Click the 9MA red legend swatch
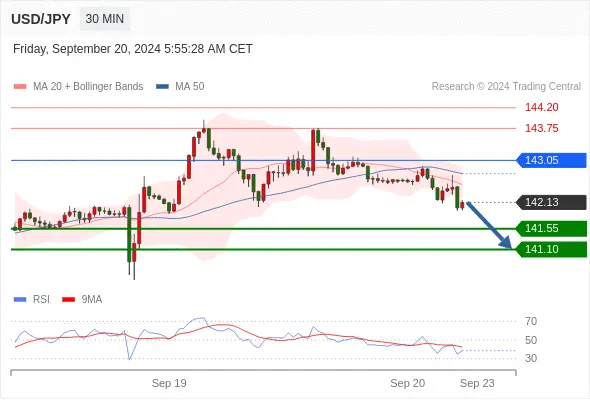This screenshot has width=590, height=400. [x=68, y=300]
